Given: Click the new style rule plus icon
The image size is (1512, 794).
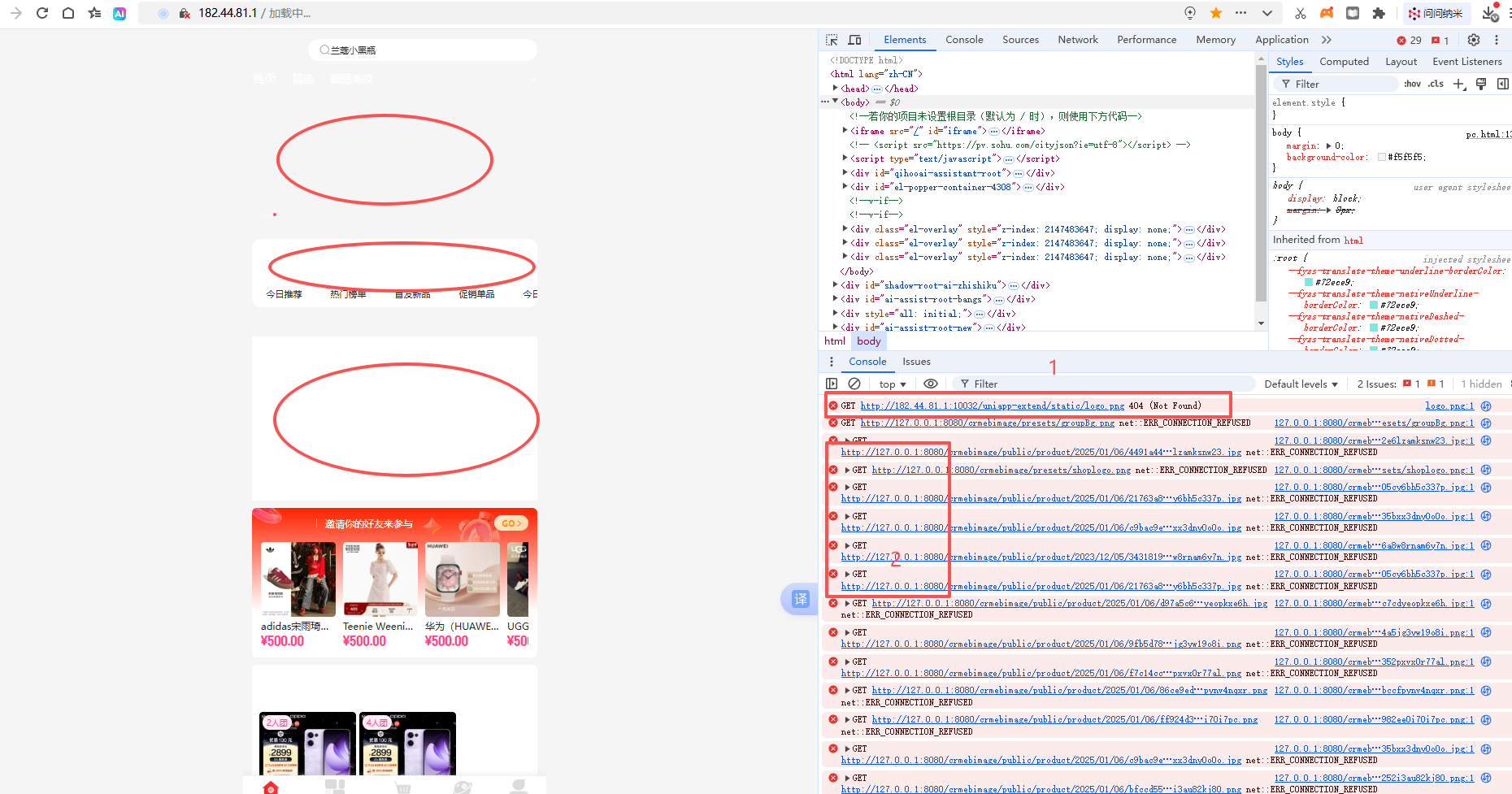Looking at the screenshot, I should [x=1459, y=84].
